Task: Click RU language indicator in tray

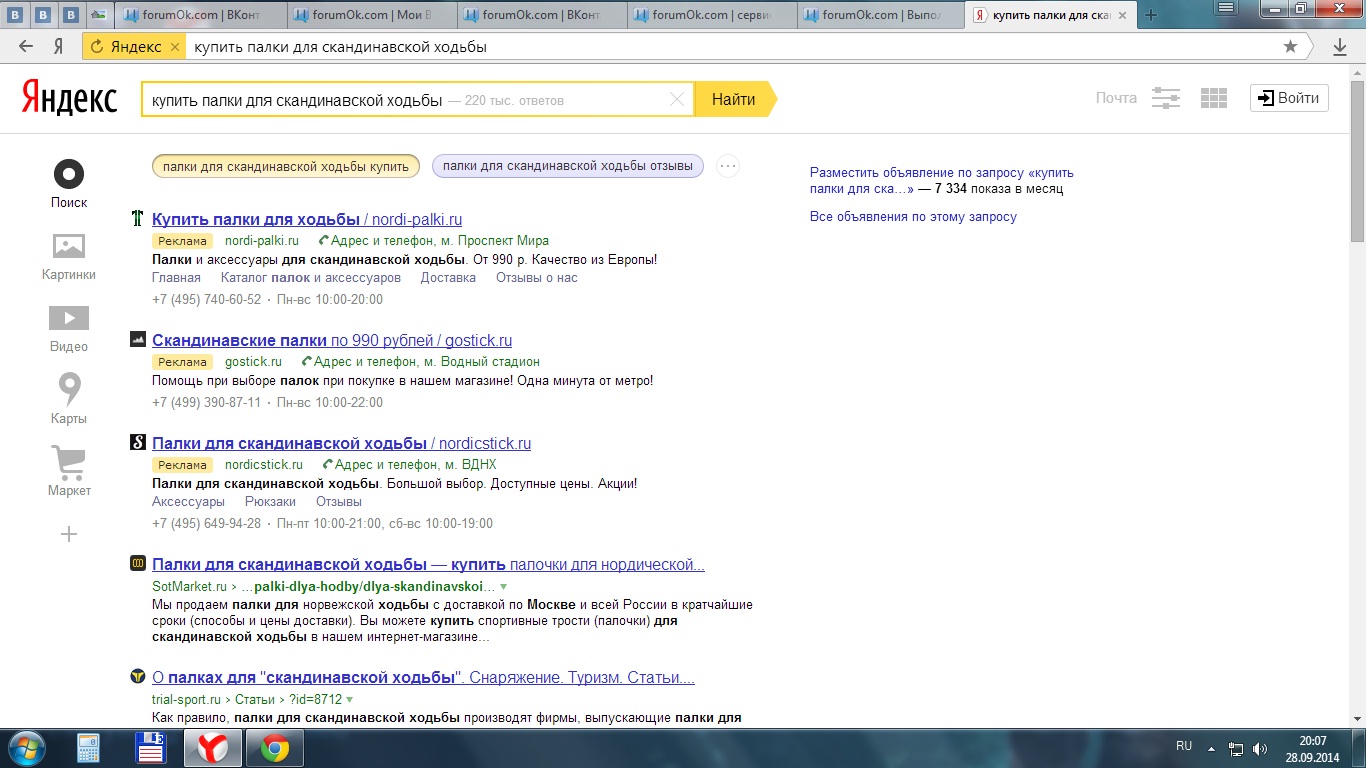Action: pos(1184,746)
